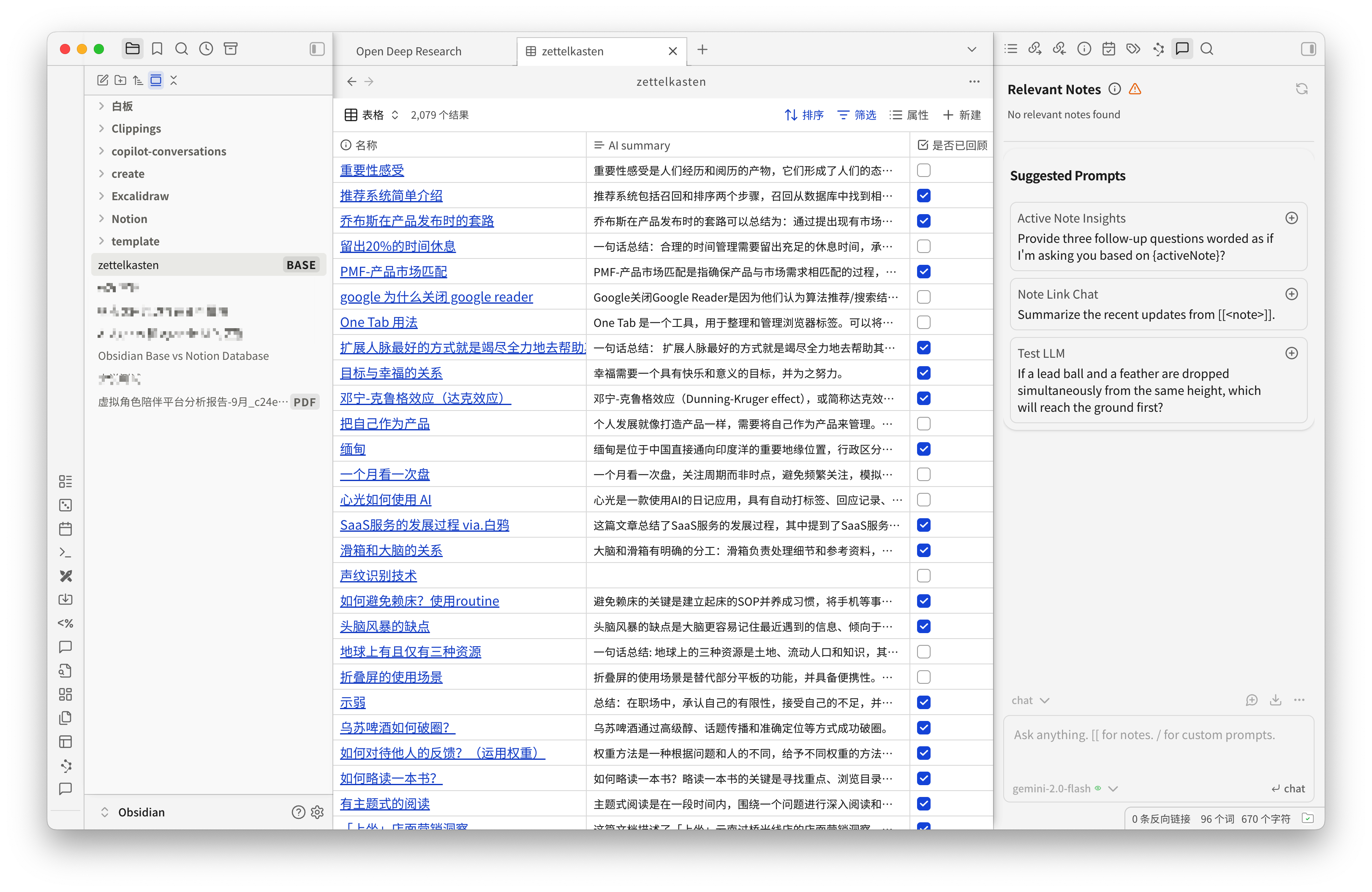Open the tab list dropdown chevron
1372x892 pixels.
click(x=972, y=49)
